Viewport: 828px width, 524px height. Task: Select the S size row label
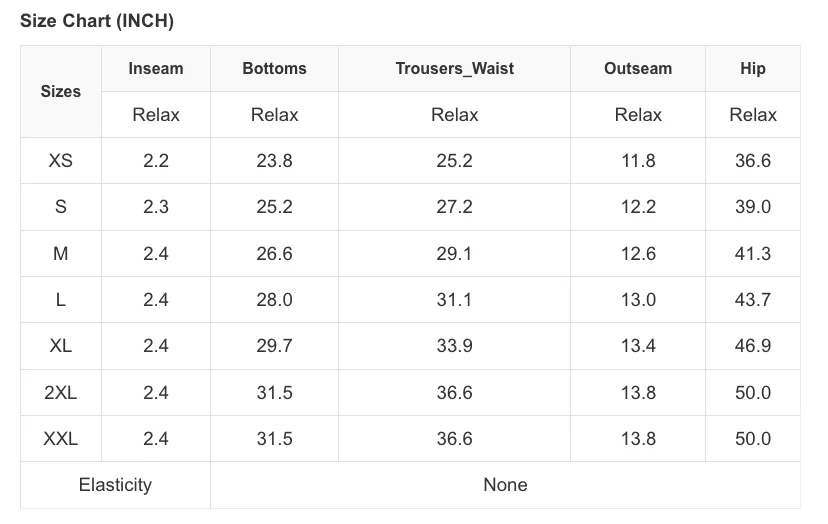click(x=61, y=207)
